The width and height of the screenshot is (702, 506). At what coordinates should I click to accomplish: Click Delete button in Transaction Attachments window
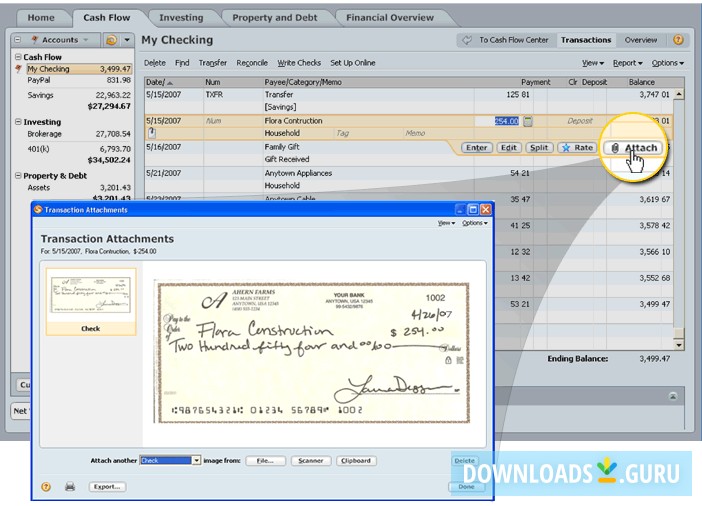coord(465,460)
